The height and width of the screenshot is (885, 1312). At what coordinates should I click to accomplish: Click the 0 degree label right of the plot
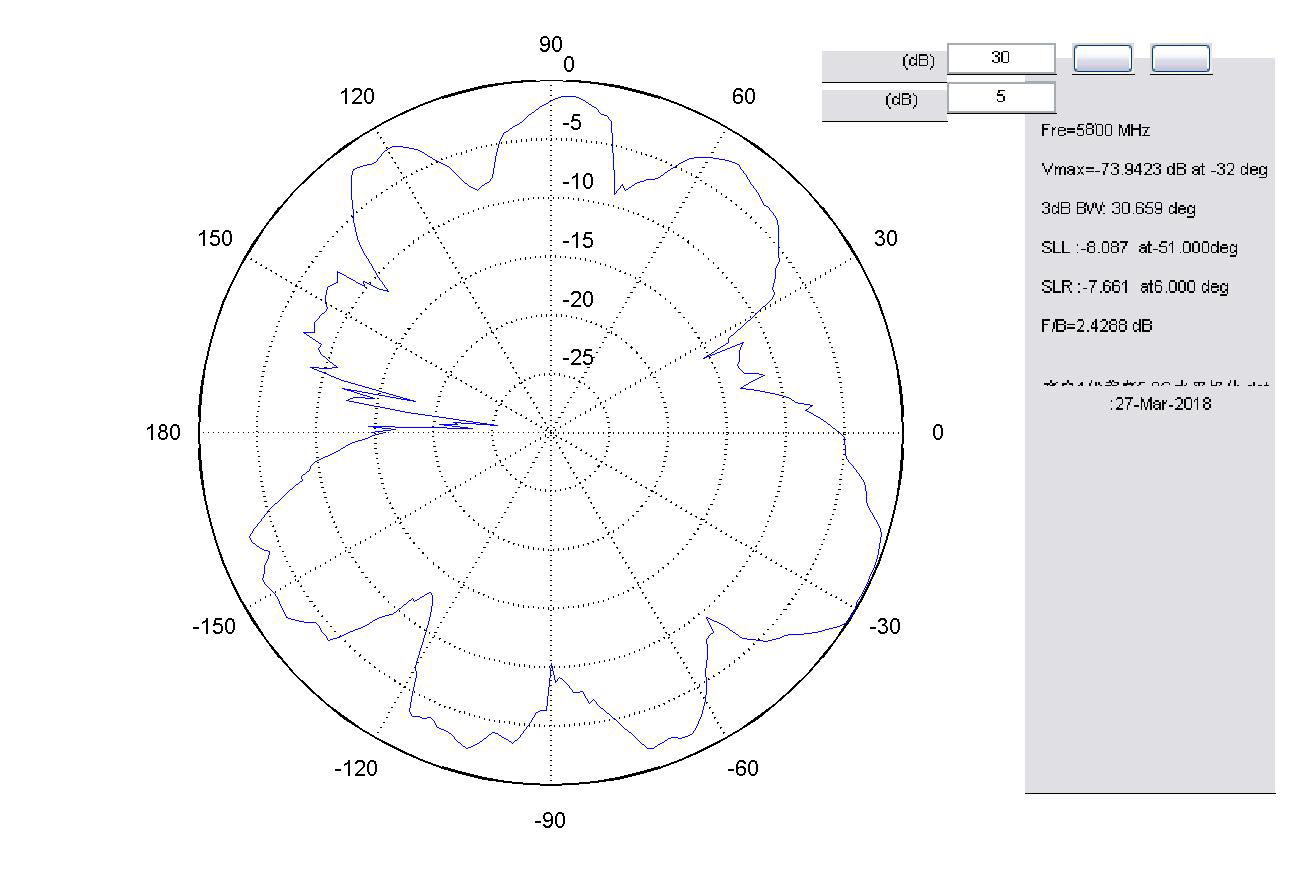937,433
